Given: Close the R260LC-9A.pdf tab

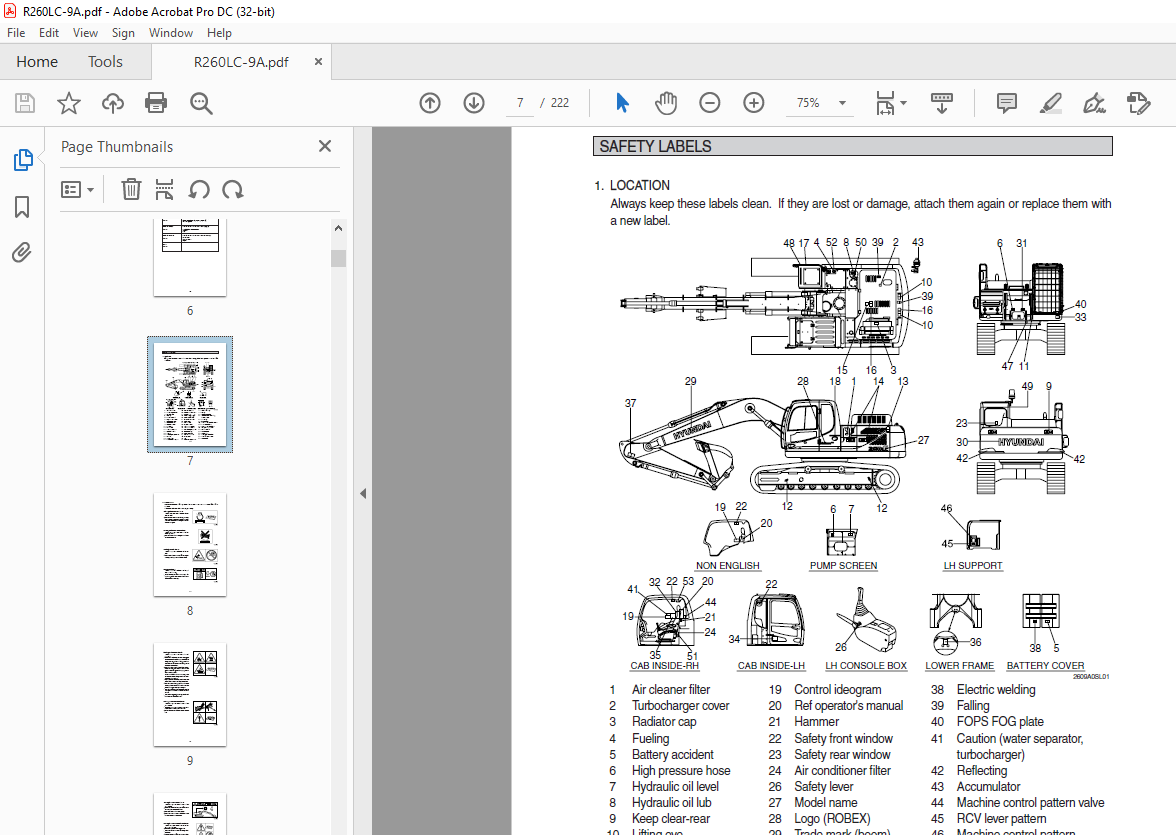Looking at the screenshot, I should point(318,62).
